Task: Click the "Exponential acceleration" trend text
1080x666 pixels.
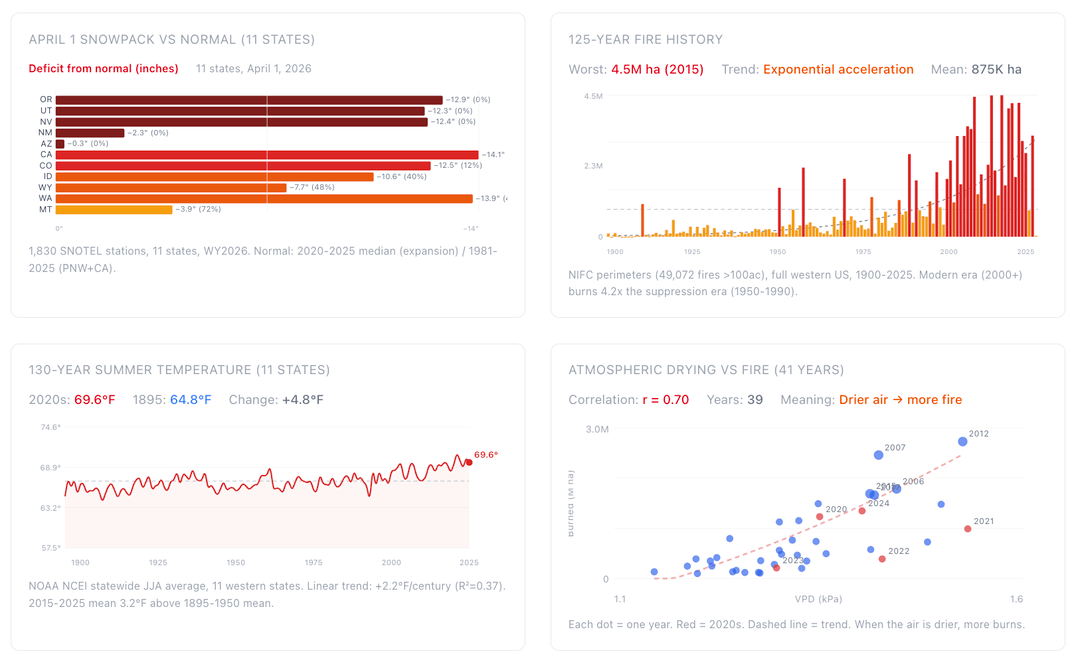Action: [x=838, y=70]
